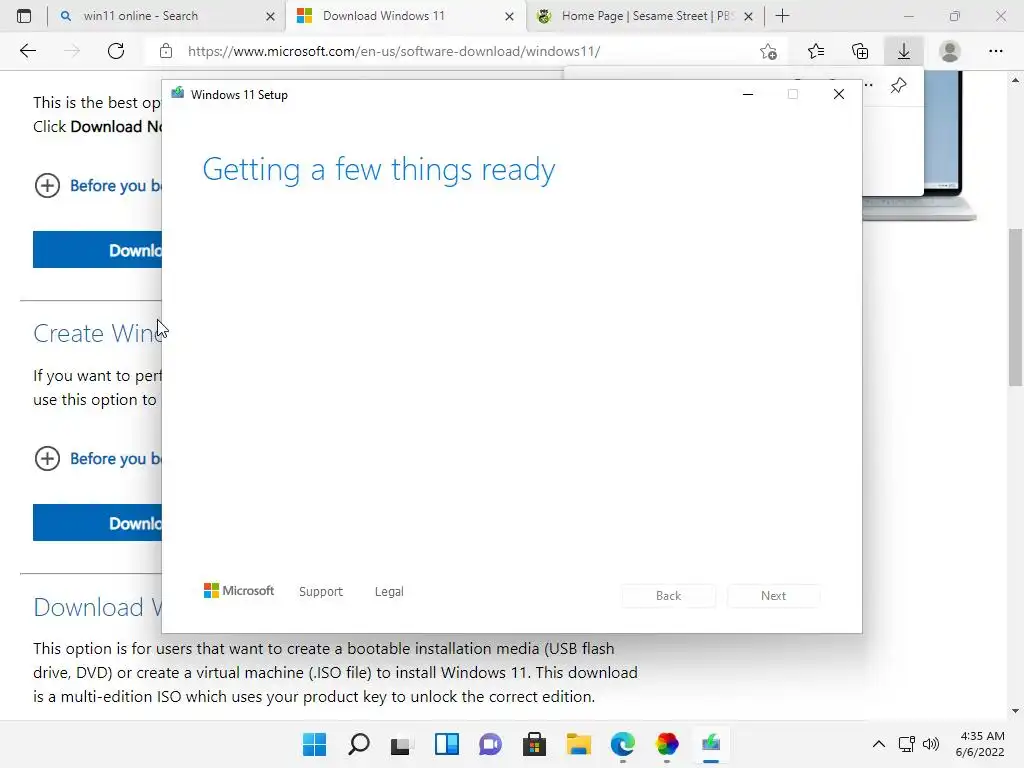
Task: Click the scrollbar down arrow
Action: [x=1015, y=711]
